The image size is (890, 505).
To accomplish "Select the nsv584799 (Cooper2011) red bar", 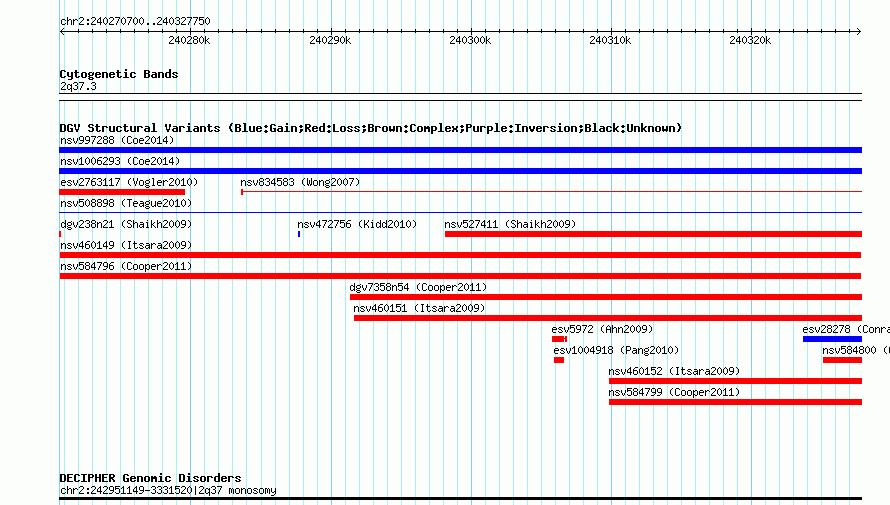I will pos(736,402).
